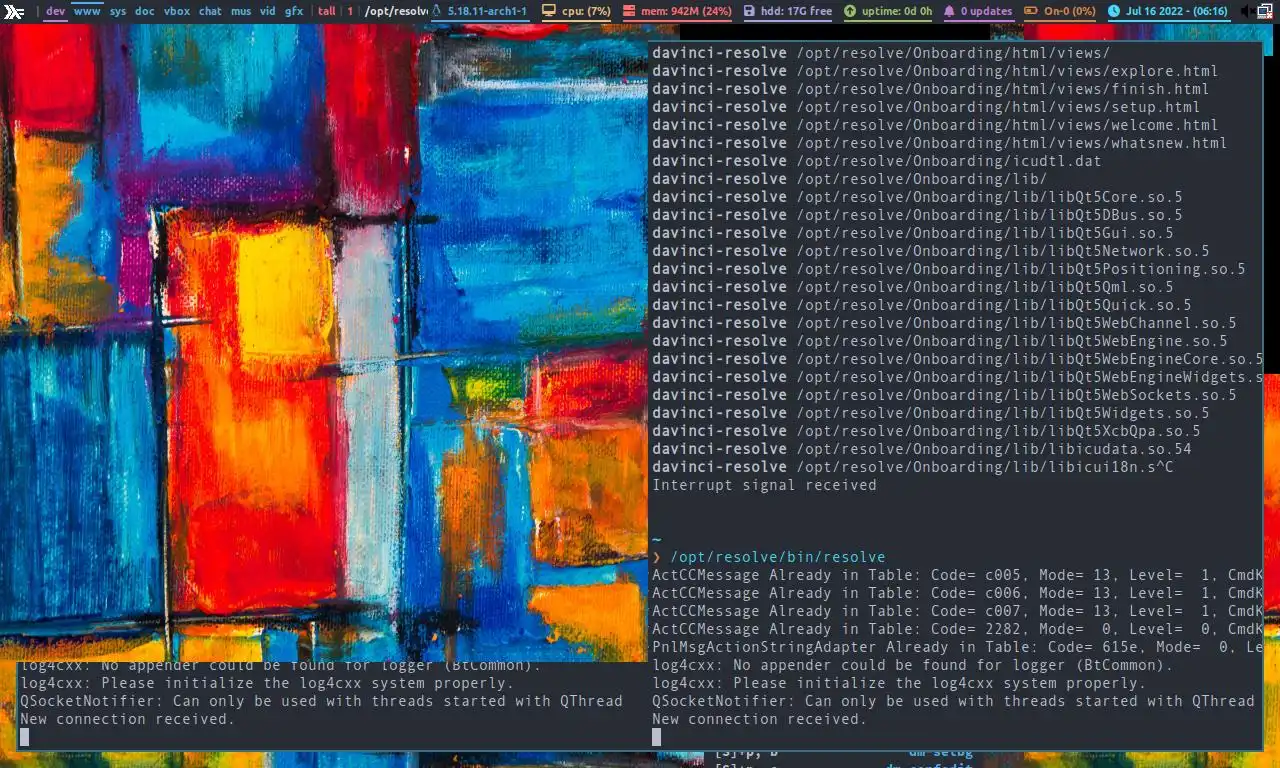This screenshot has height=768, width=1280.
Task: Click the libQt5Core.so.5 line
Action: 917,197
